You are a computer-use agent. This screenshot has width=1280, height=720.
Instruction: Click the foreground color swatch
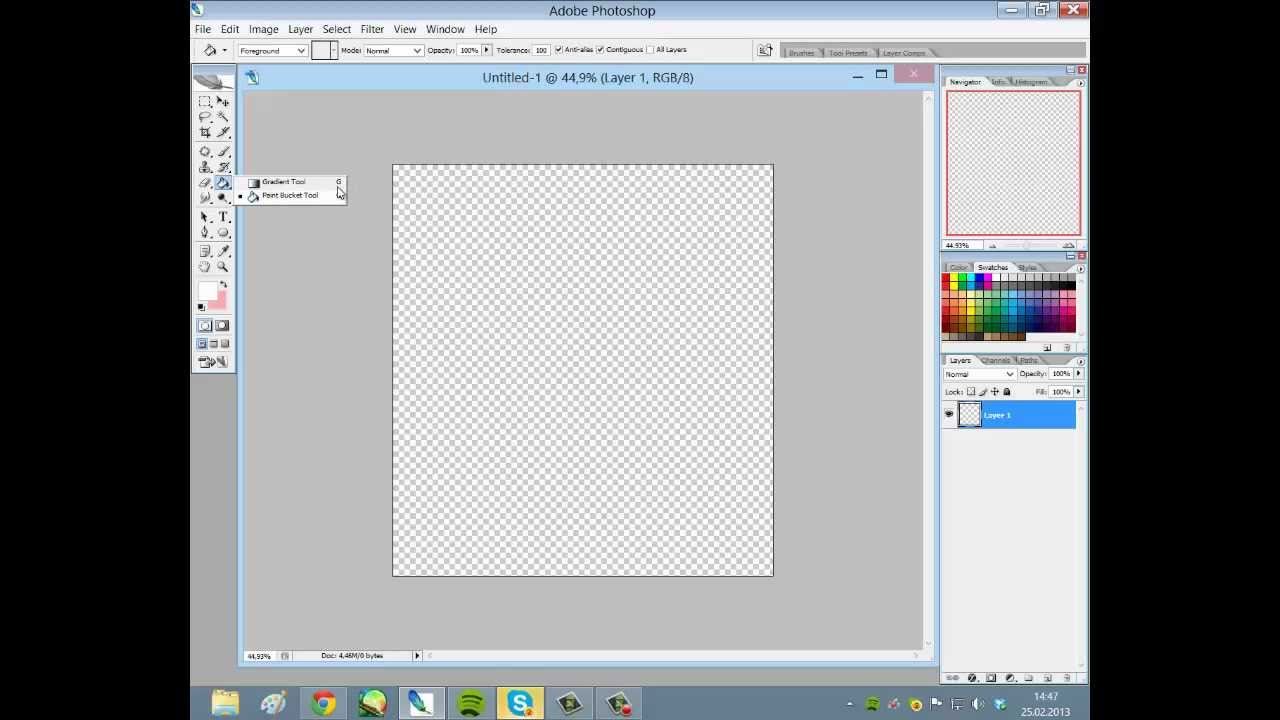pos(207,291)
